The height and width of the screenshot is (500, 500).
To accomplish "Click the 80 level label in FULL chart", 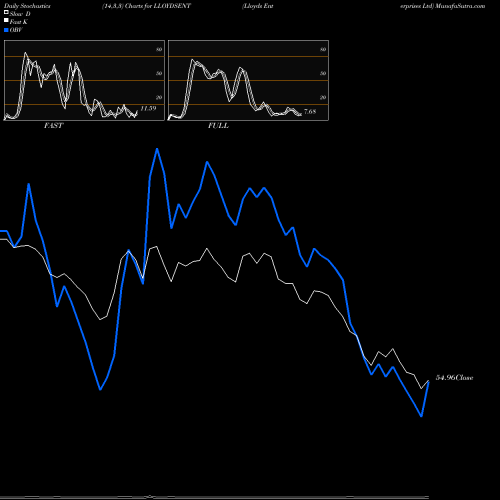I will (x=323, y=49).
